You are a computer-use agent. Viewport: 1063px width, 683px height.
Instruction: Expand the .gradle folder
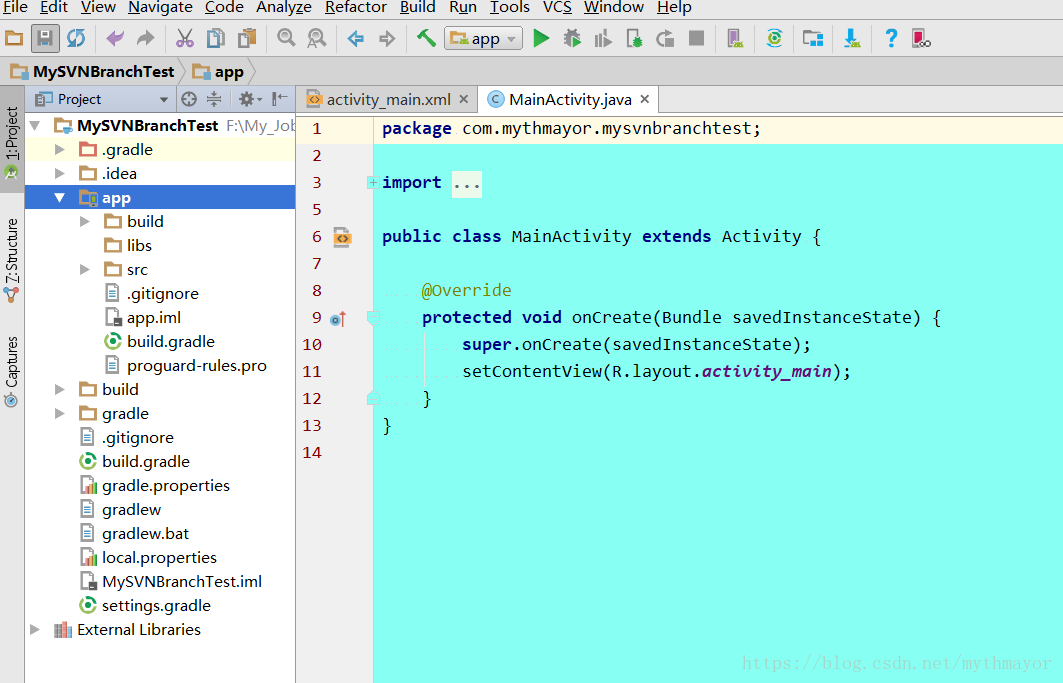tap(60, 149)
